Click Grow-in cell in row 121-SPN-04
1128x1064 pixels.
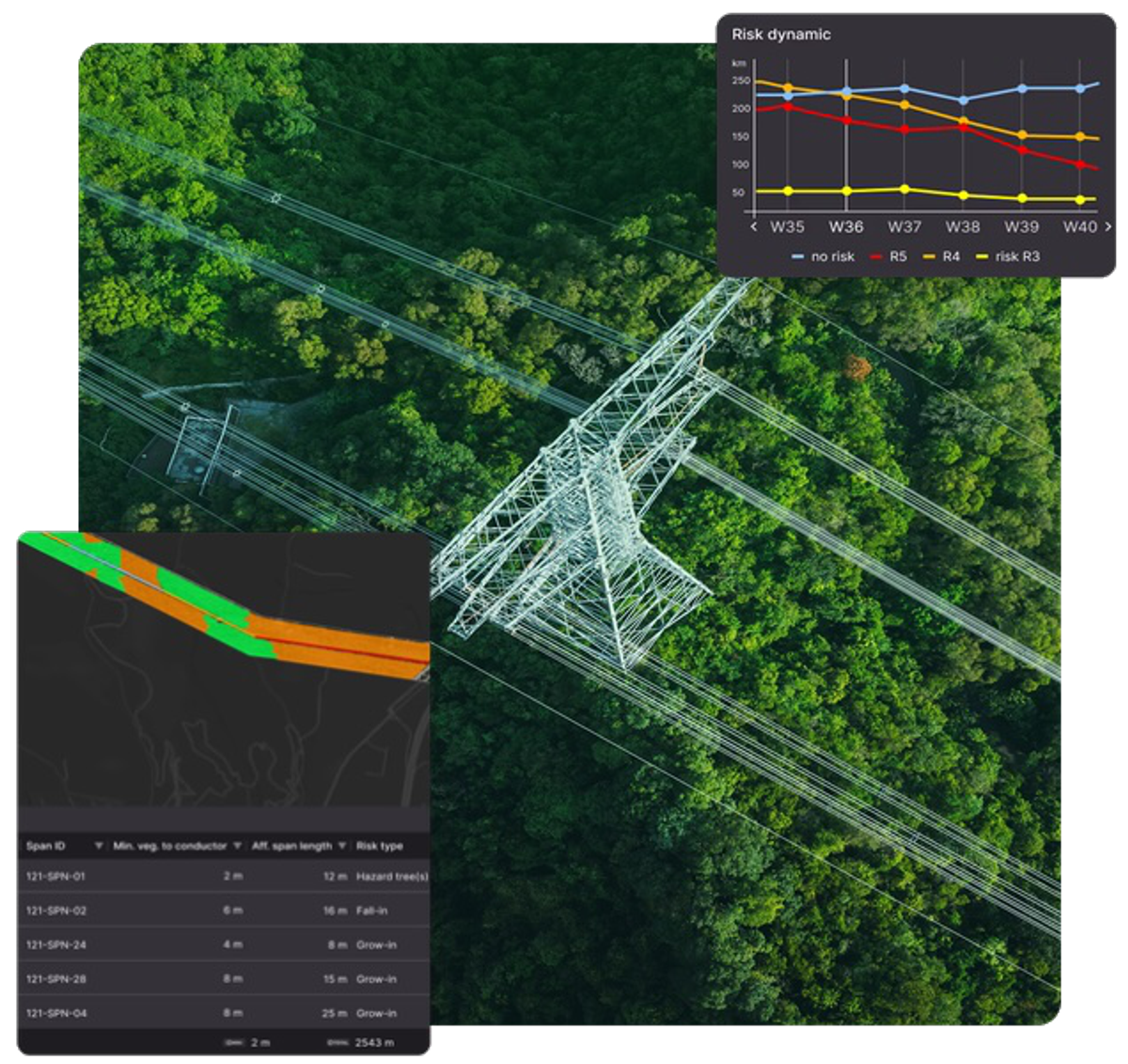click(376, 1013)
